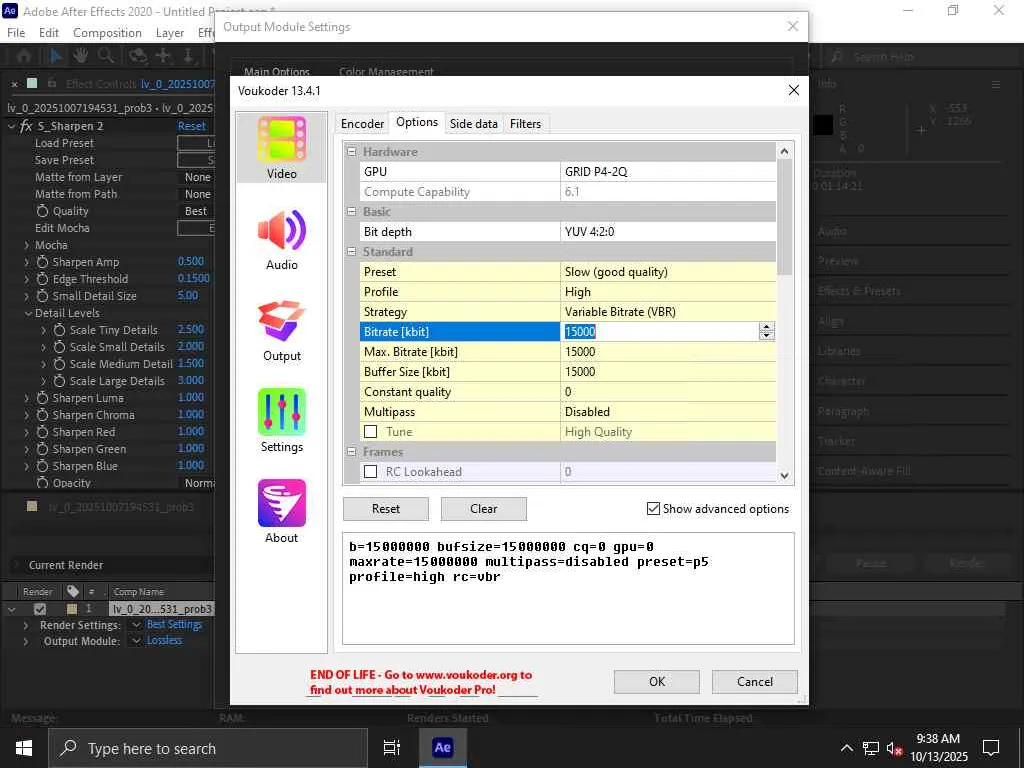Click the Best Settings link

(174, 625)
